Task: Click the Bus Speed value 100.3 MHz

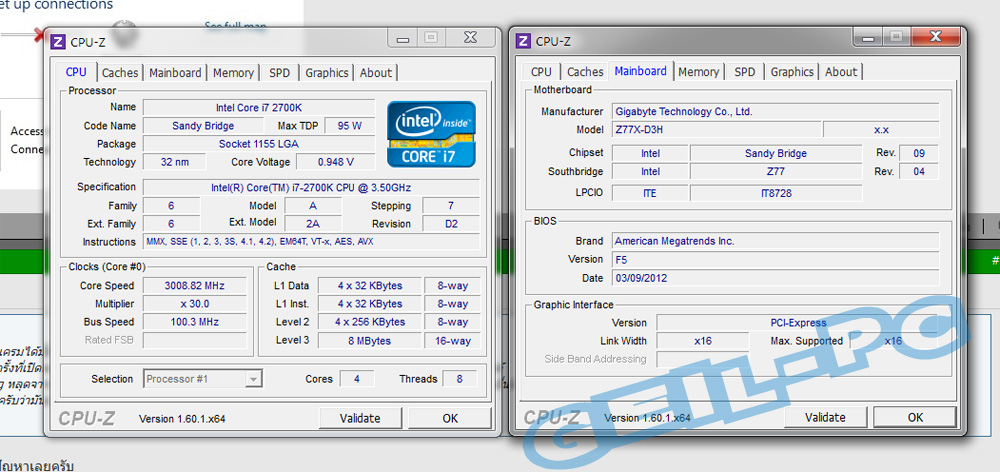Action: point(195,322)
